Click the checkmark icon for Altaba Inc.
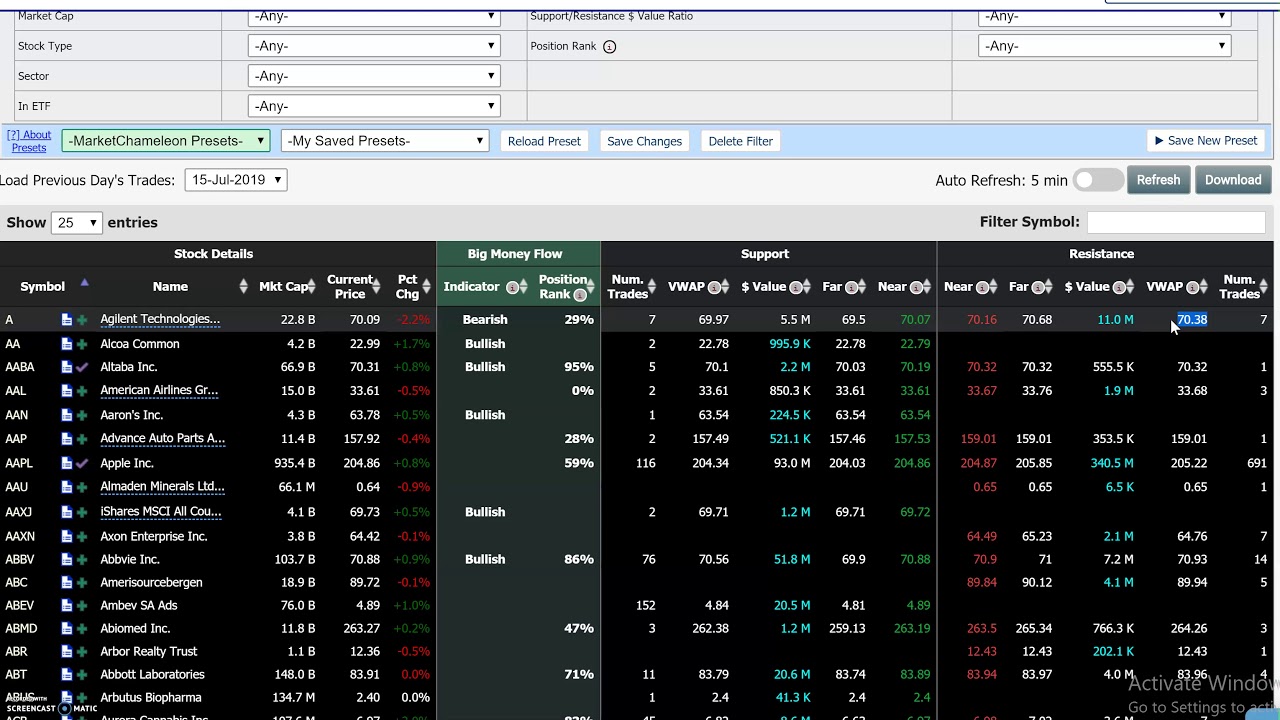 [82, 367]
